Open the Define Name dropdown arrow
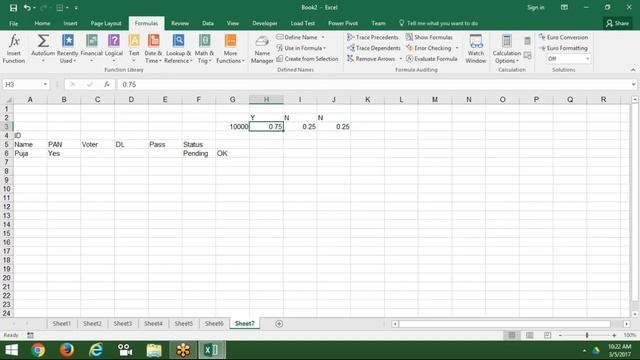Screen dimensions: 640x360 pyautogui.click(x=323, y=37)
